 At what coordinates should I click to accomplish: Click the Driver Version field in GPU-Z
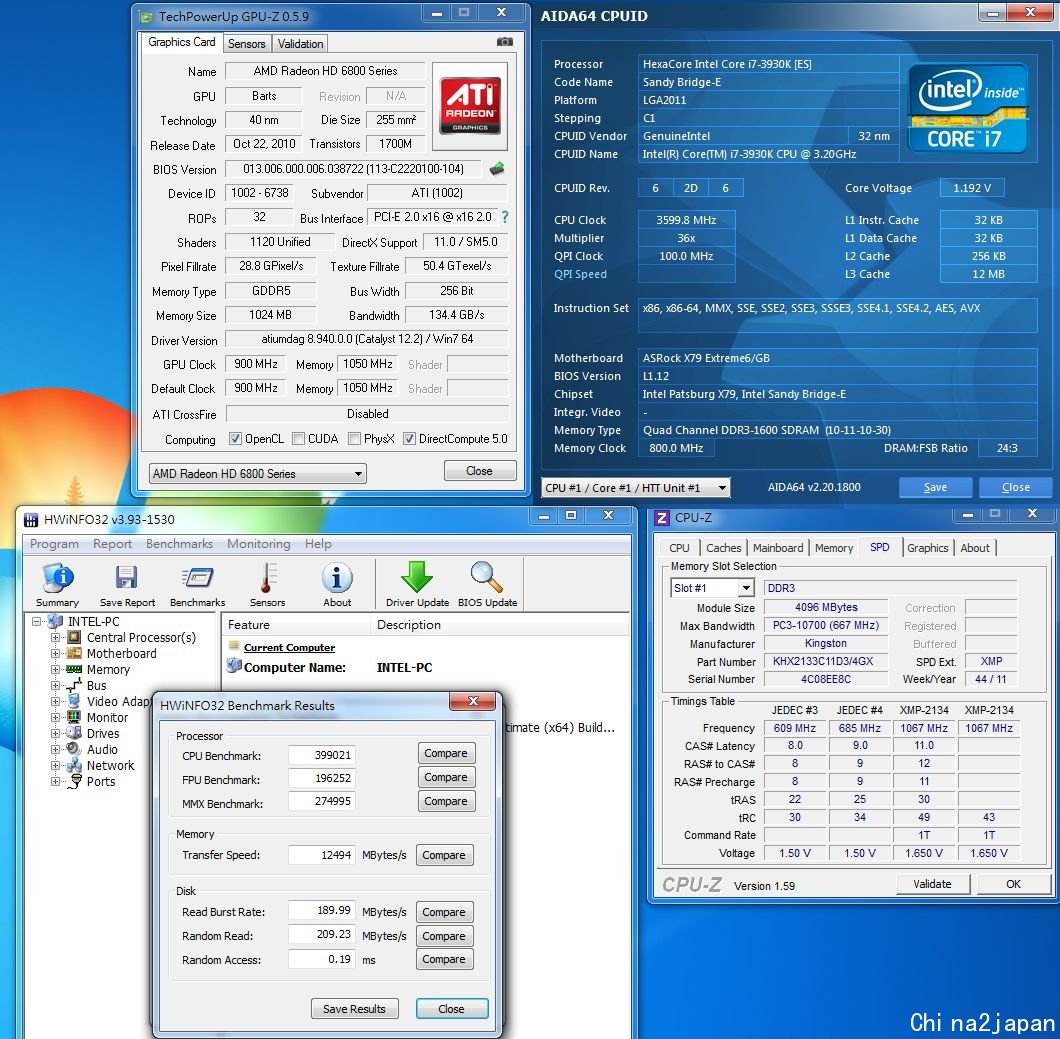pyautogui.click(x=367, y=339)
